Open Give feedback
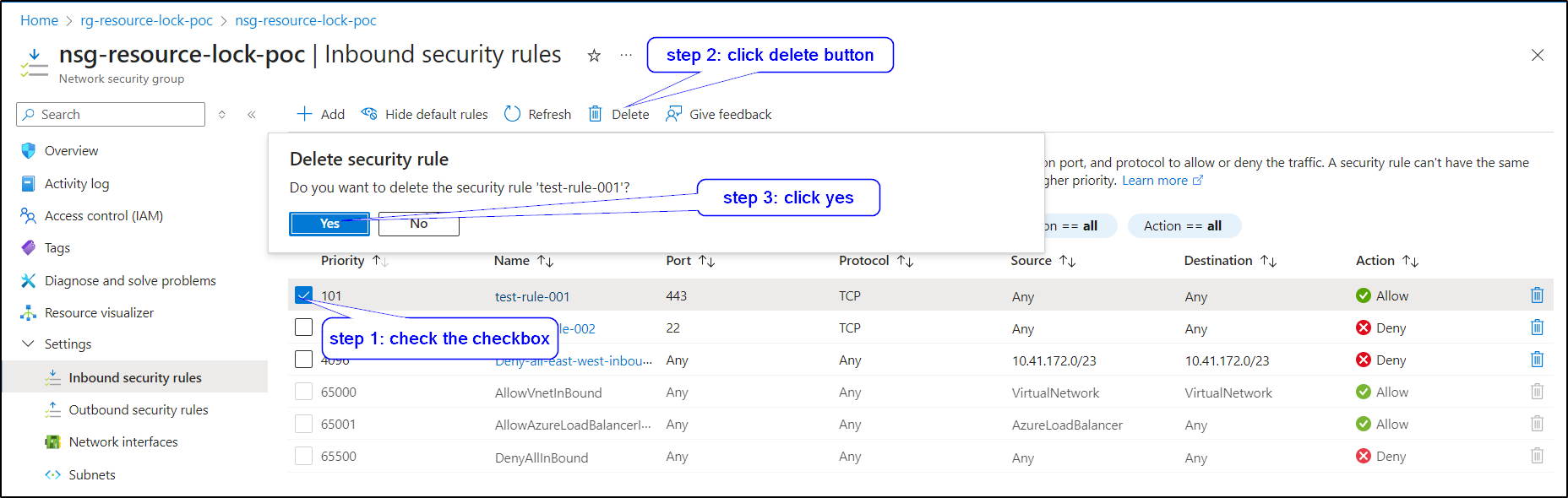 tap(719, 114)
